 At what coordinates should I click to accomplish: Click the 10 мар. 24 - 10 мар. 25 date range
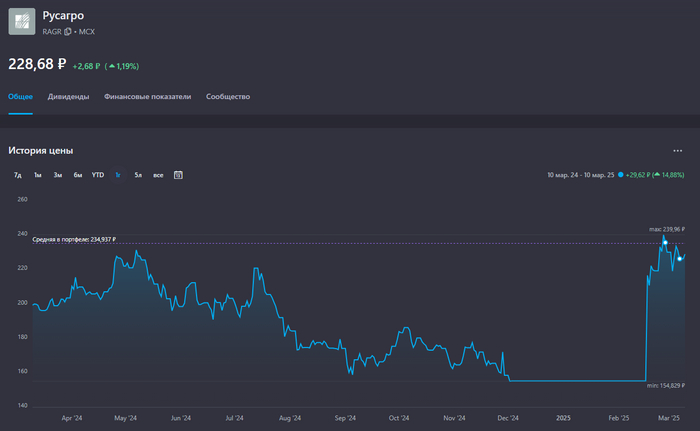click(x=581, y=175)
